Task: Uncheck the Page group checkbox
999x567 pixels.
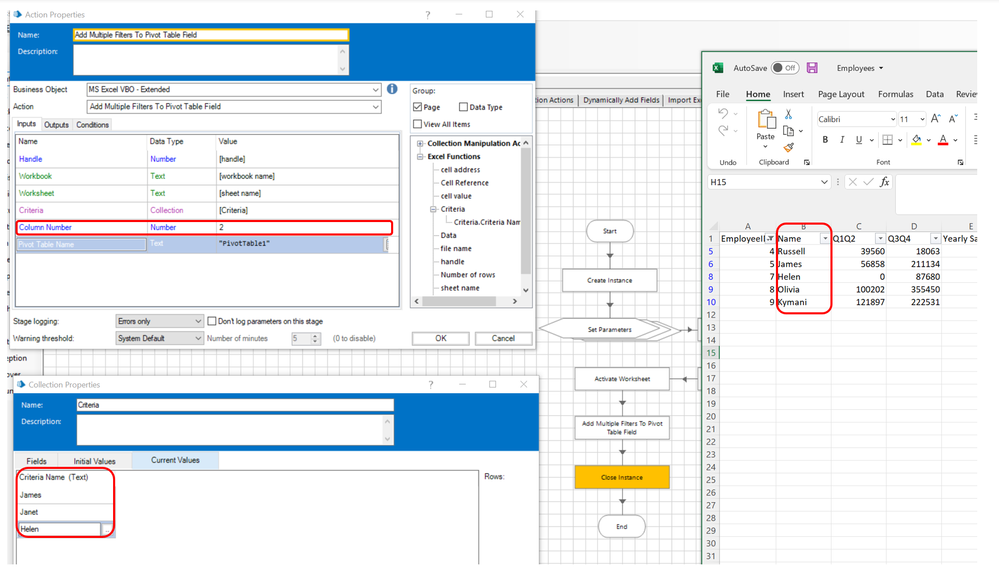Action: pos(418,107)
